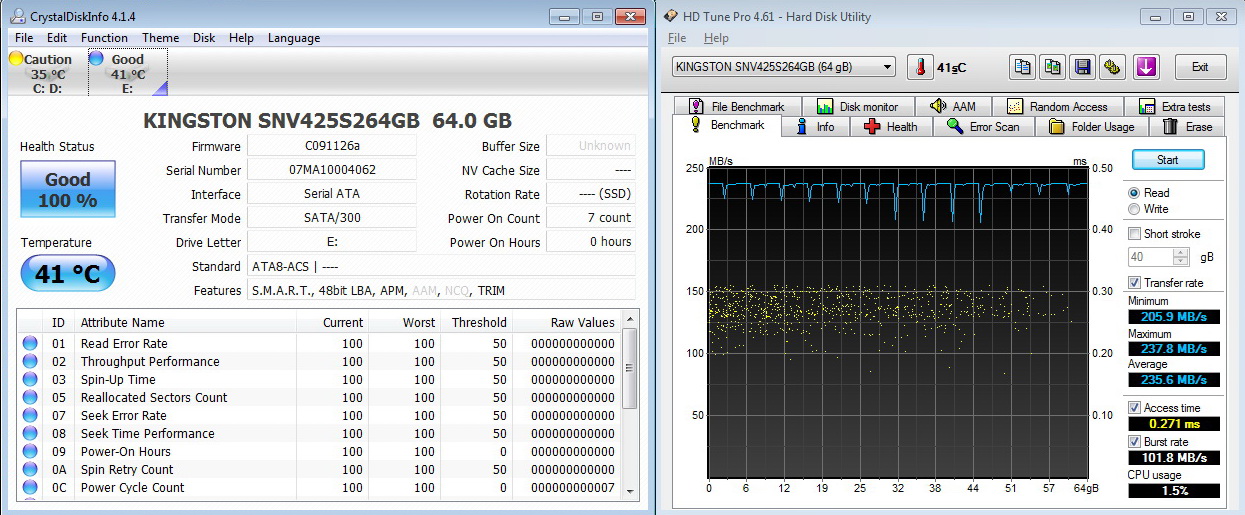Click the short stroke value field showing 40

coord(1151,257)
